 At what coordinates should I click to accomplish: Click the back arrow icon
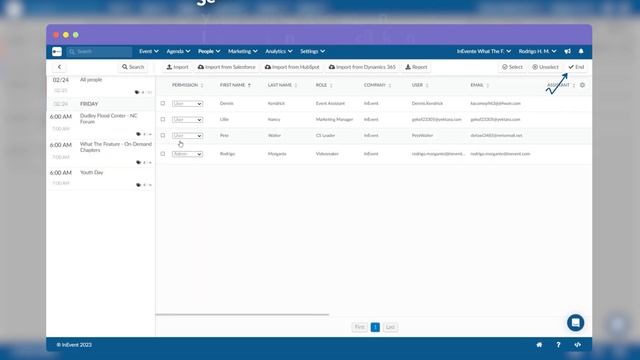point(59,67)
